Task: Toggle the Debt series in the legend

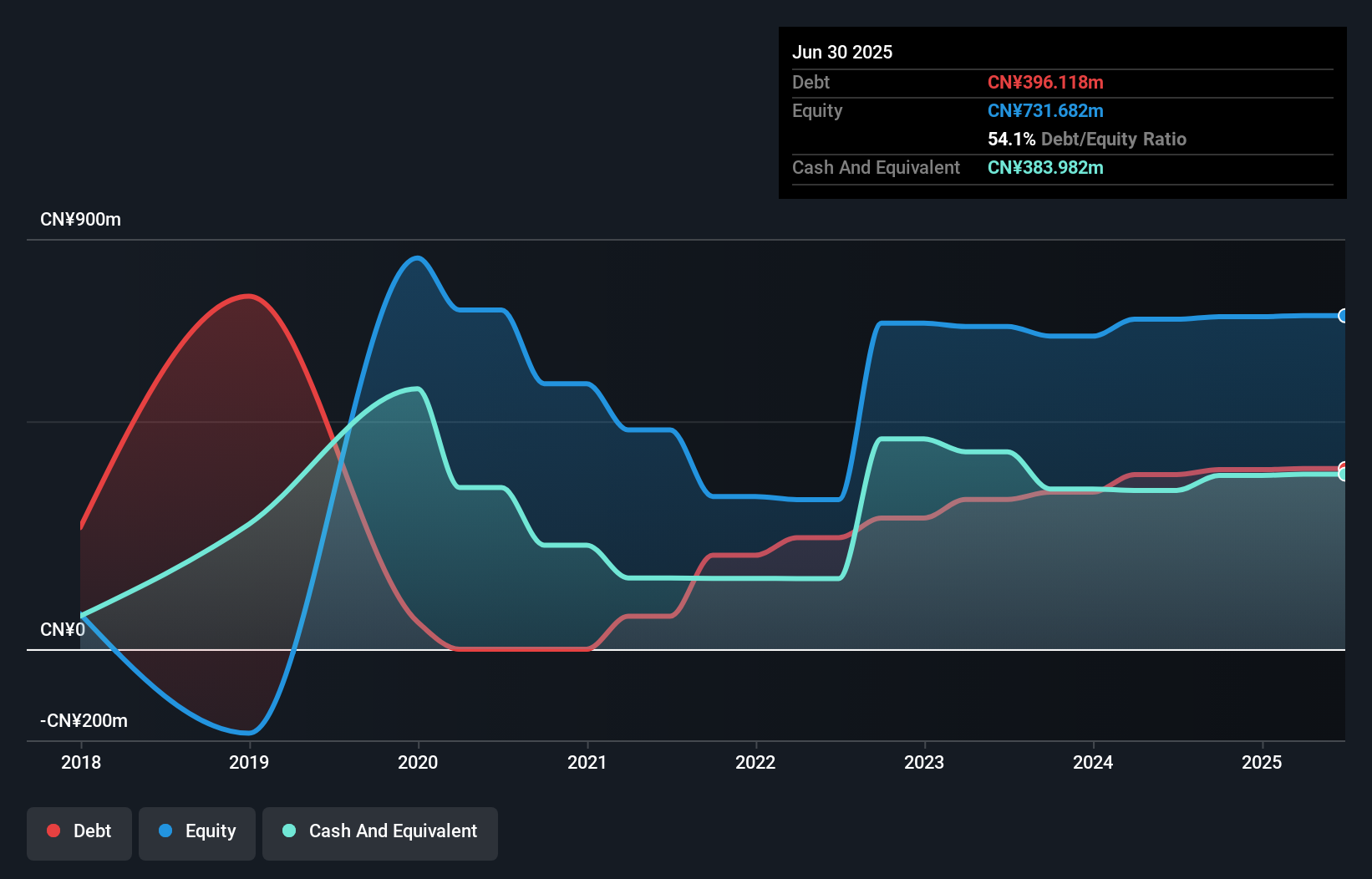Action: pyautogui.click(x=79, y=831)
